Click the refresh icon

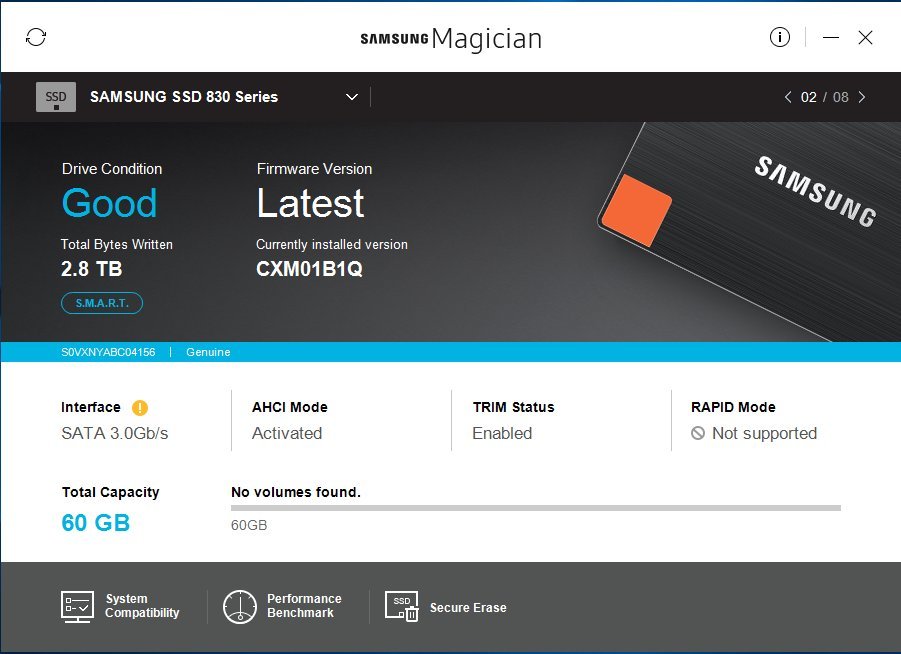[x=36, y=37]
